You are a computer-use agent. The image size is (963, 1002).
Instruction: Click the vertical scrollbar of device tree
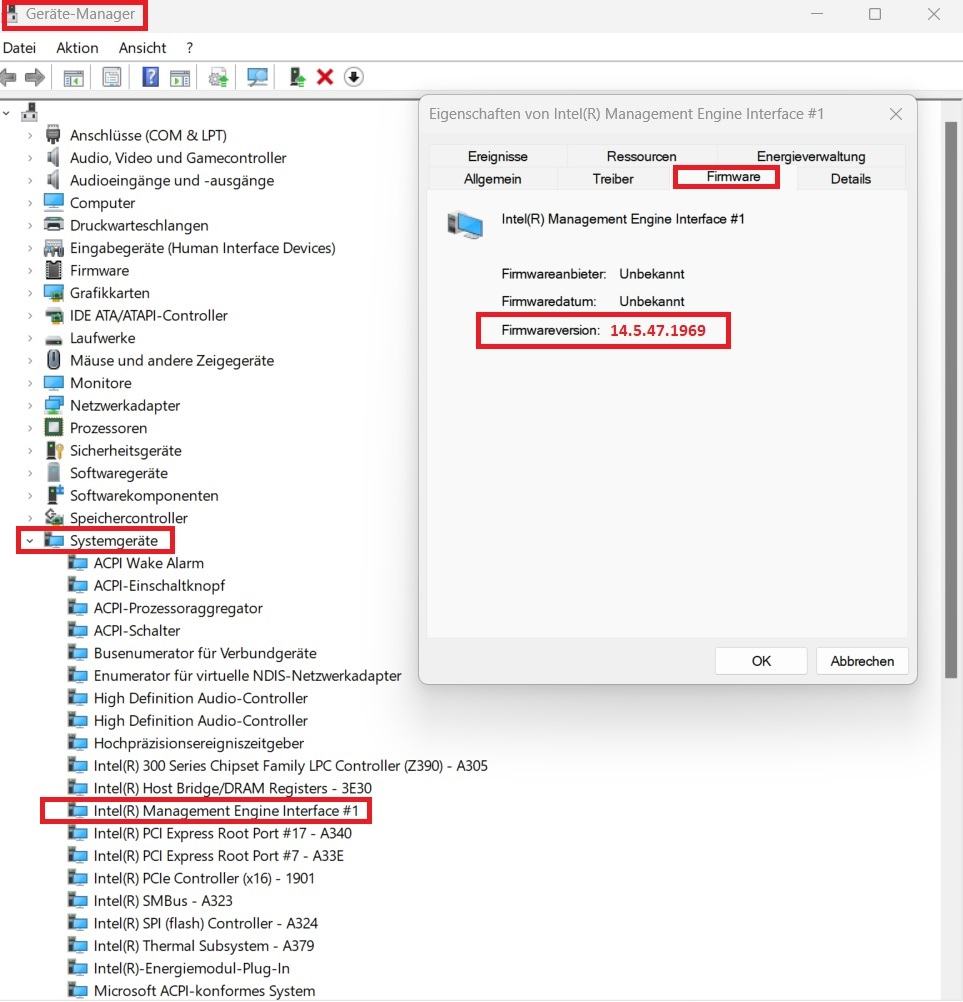click(x=950, y=399)
